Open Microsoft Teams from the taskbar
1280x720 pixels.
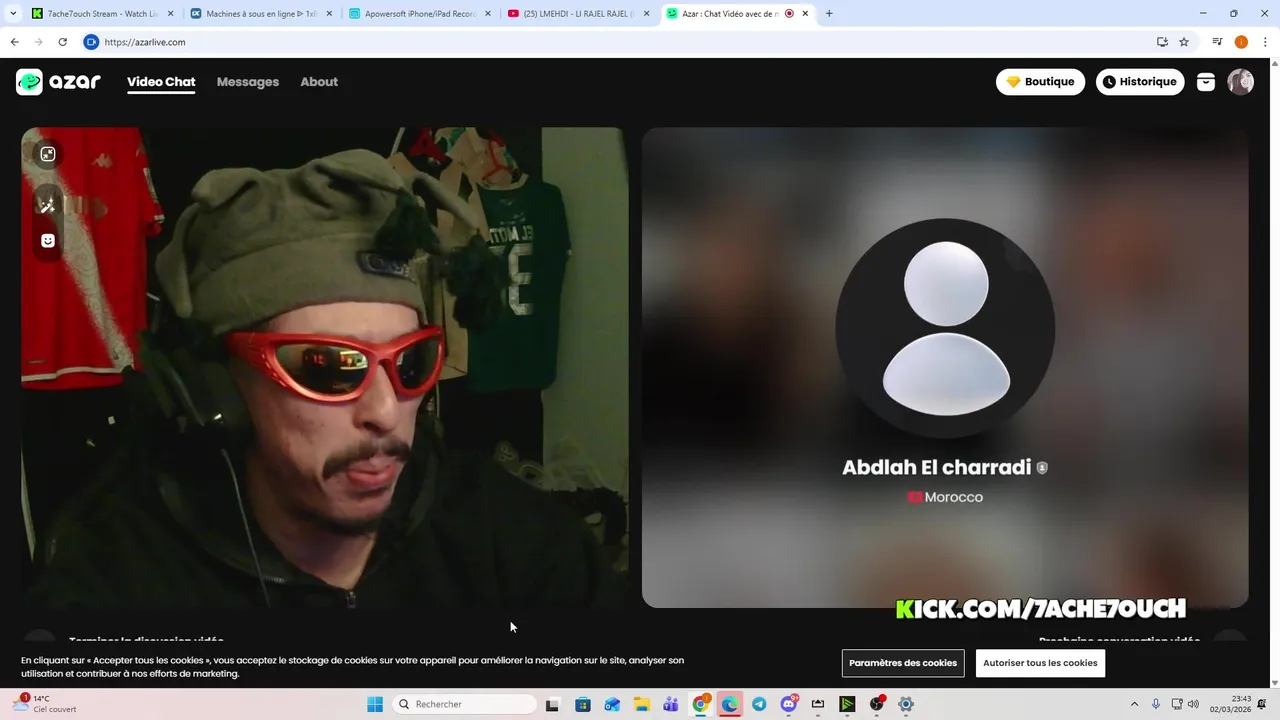671,704
